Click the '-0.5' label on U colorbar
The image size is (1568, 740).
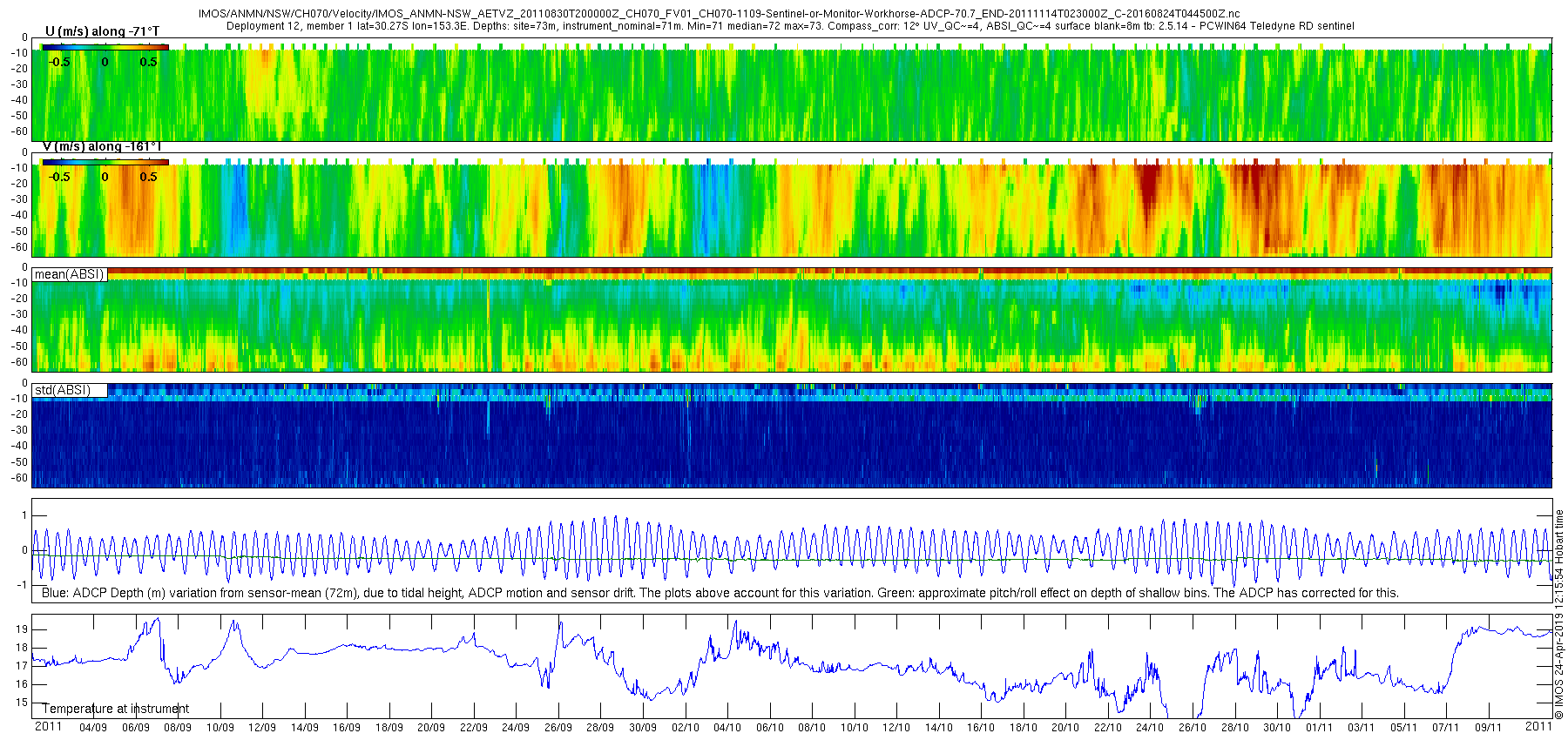(59, 62)
